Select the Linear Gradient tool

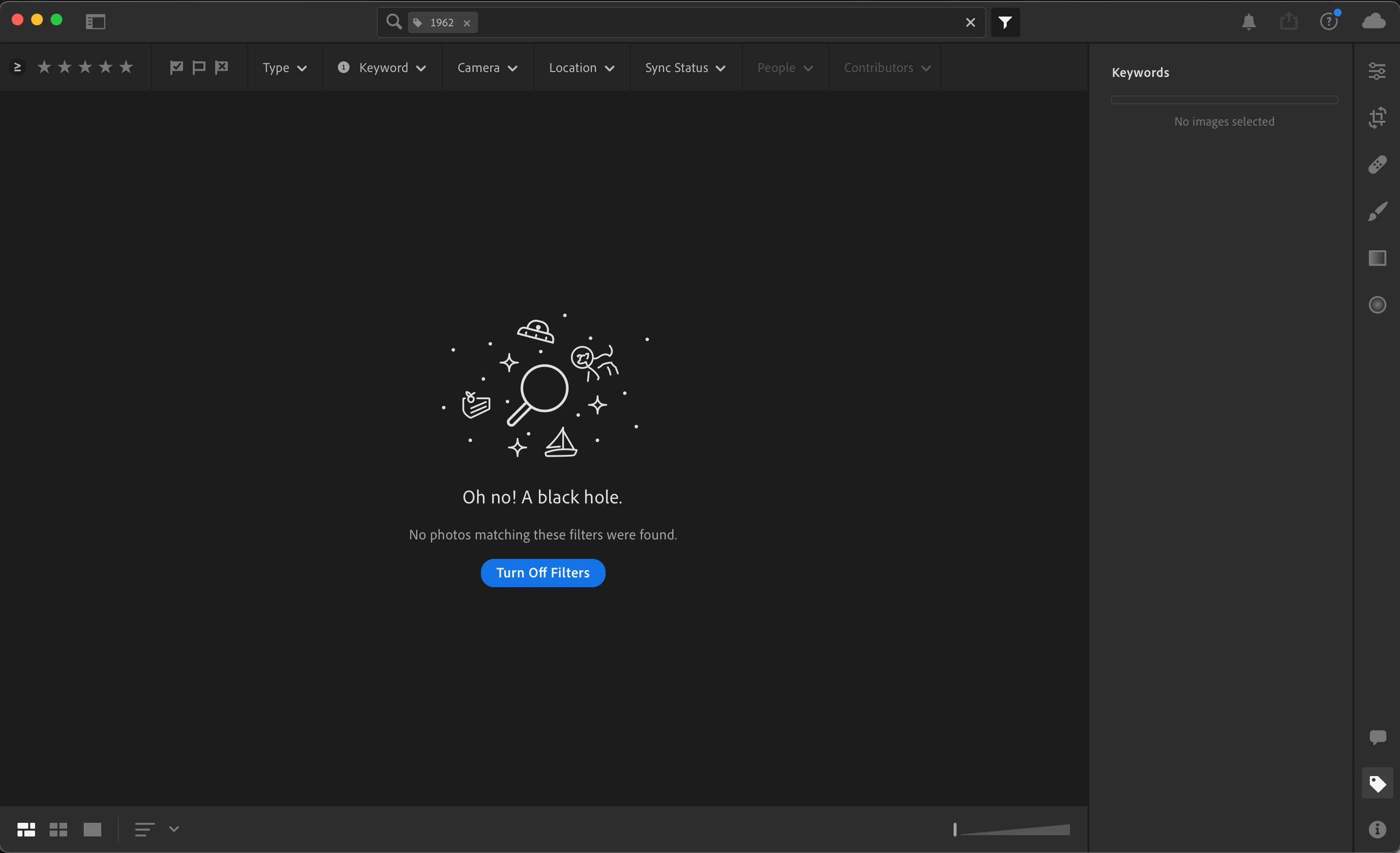click(x=1377, y=258)
